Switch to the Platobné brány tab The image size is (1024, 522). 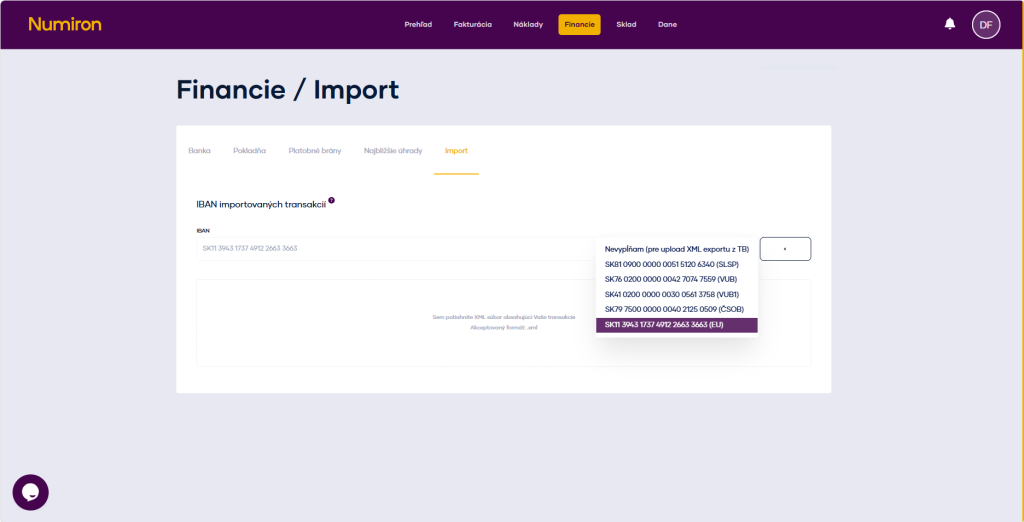tap(315, 151)
